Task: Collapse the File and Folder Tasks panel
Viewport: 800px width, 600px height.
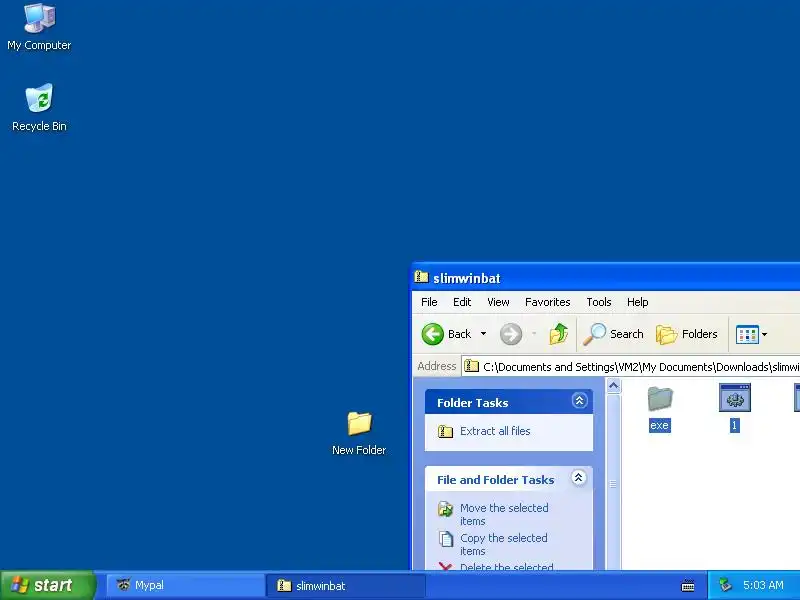Action: pyautogui.click(x=579, y=478)
